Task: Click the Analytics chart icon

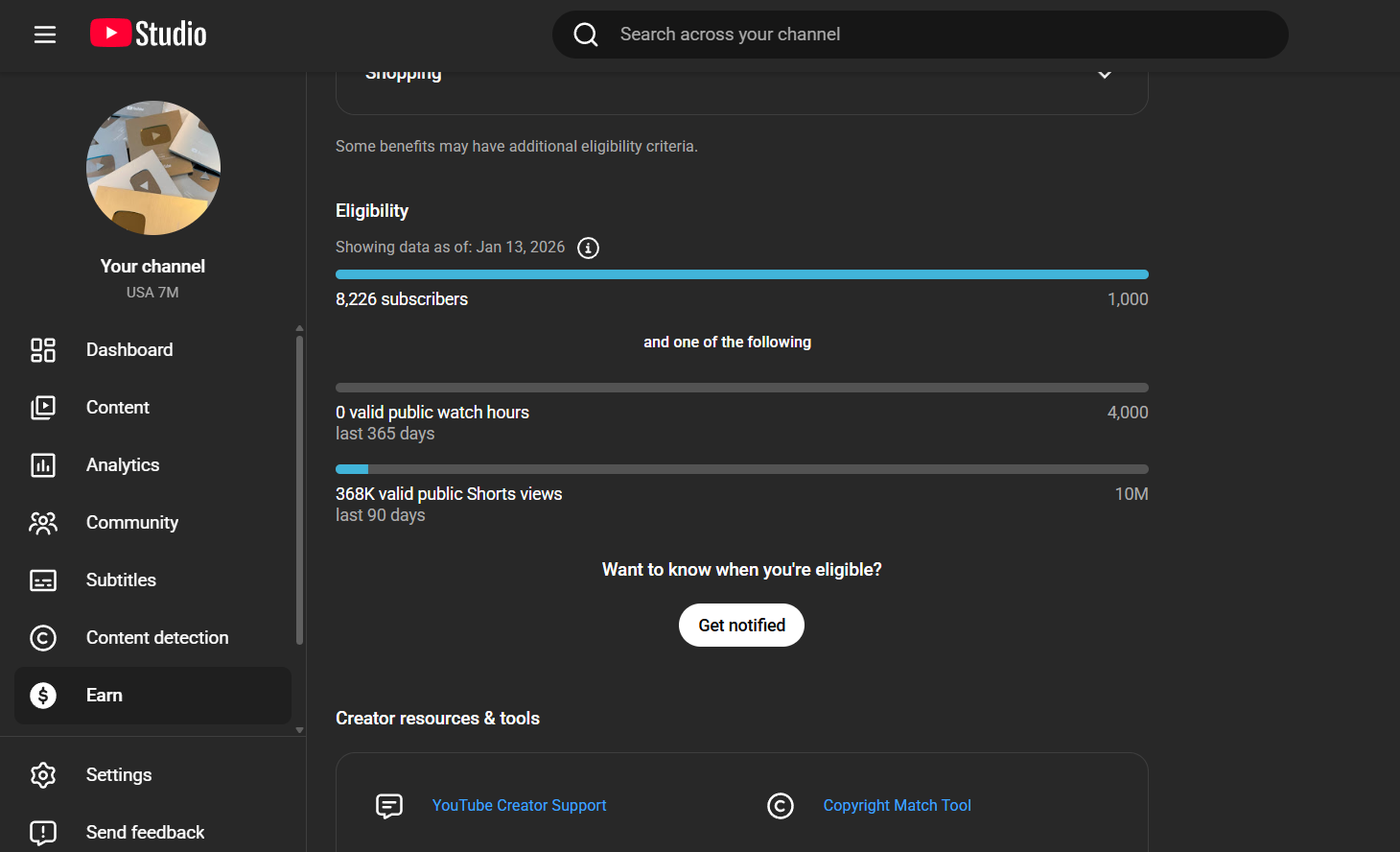Action: click(43, 465)
